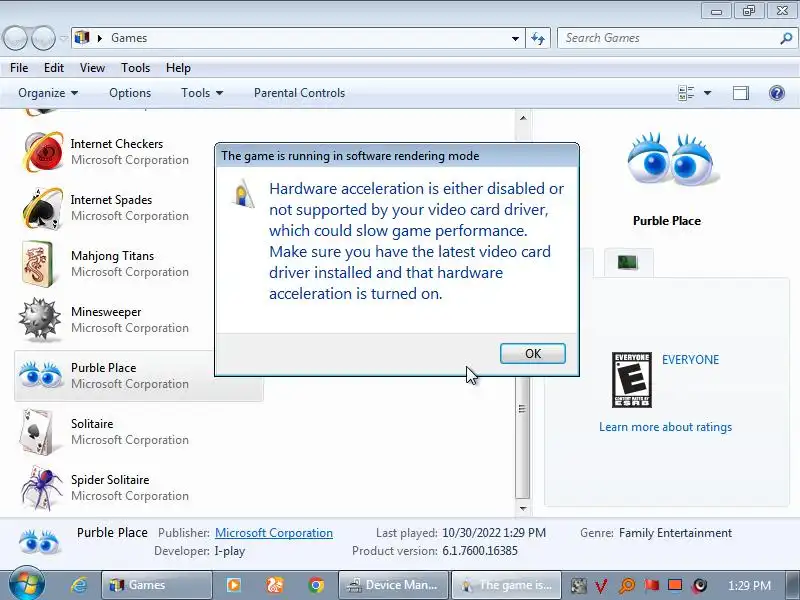The width and height of the screenshot is (800, 600).
Task: Open the EVERYONE rating link
Action: point(690,360)
